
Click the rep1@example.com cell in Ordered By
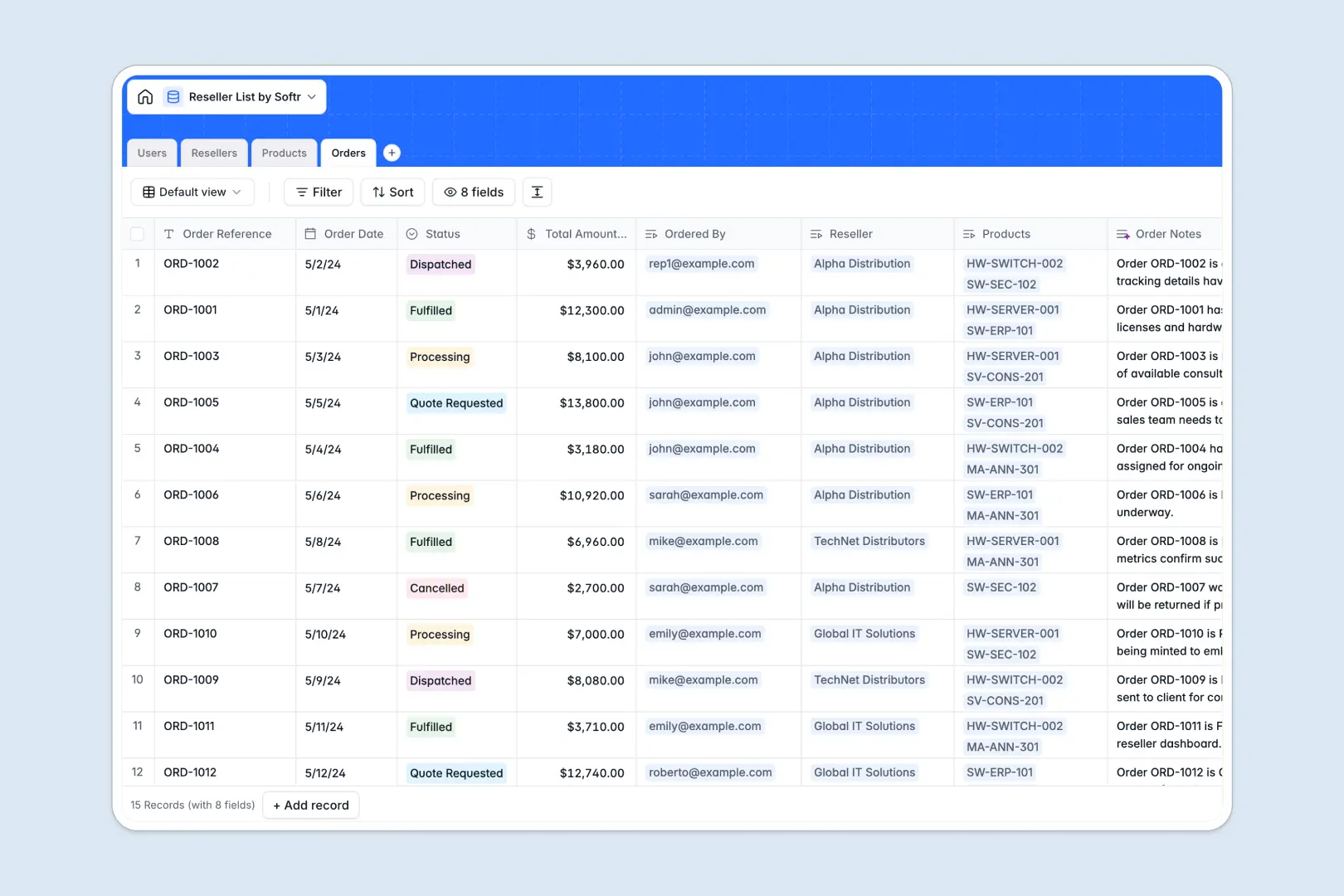click(x=701, y=263)
